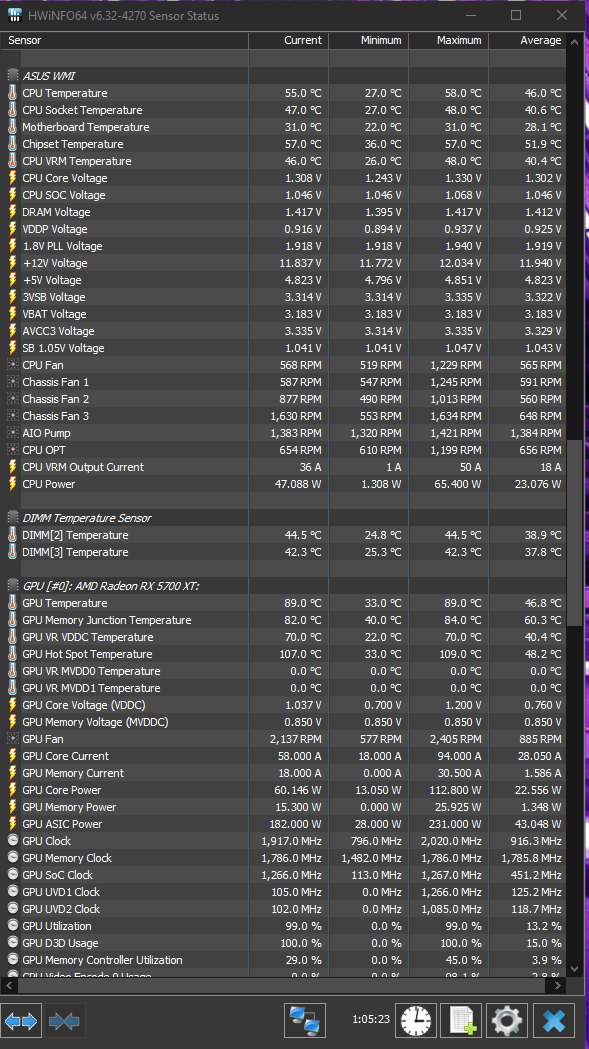Viewport: 589px width, 1049px height.
Task: Click the horizontal scrollbar right arrow
Action: click(558, 985)
